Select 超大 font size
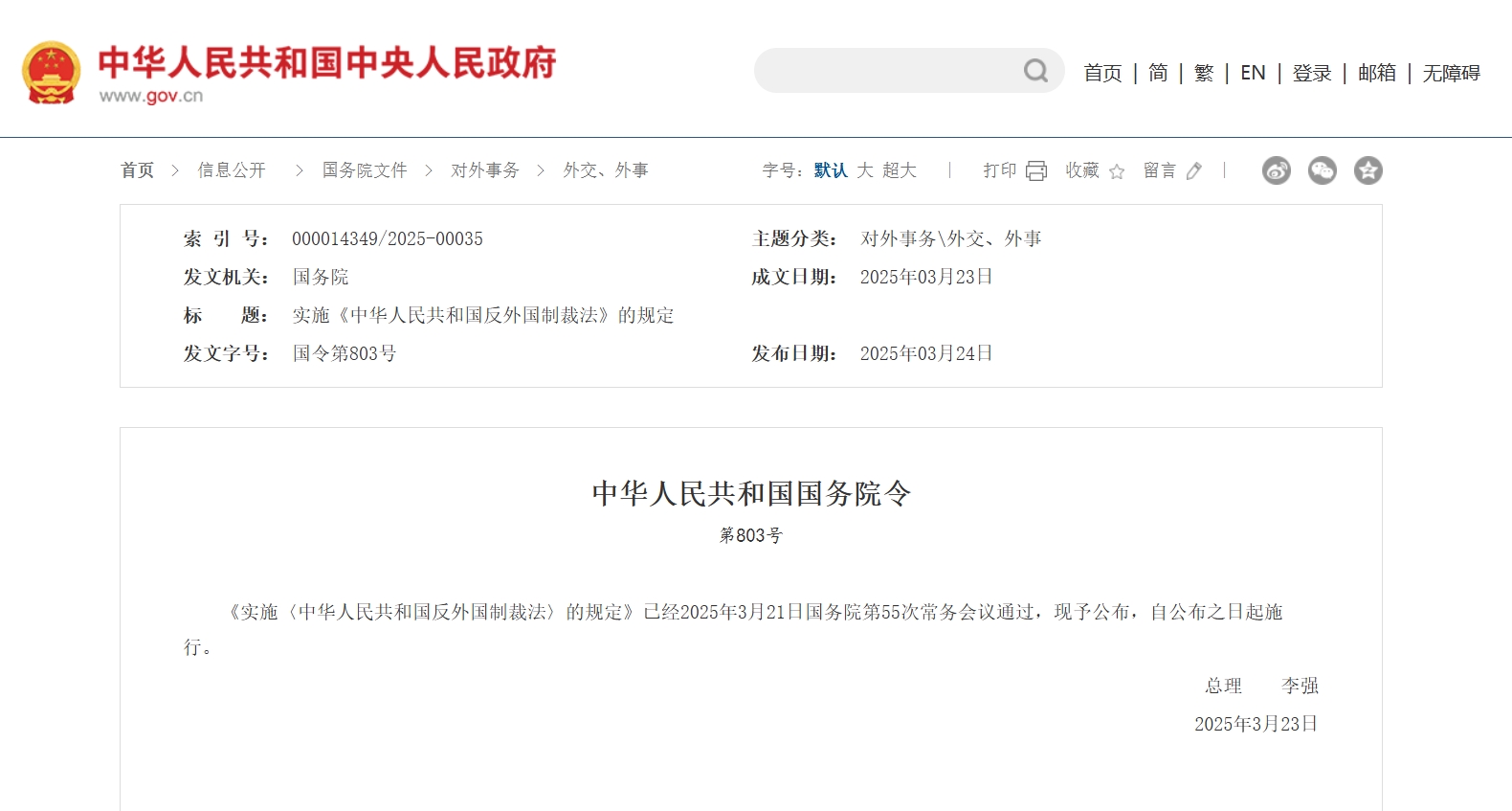Screen dimensions: 1512x811 click(x=900, y=170)
